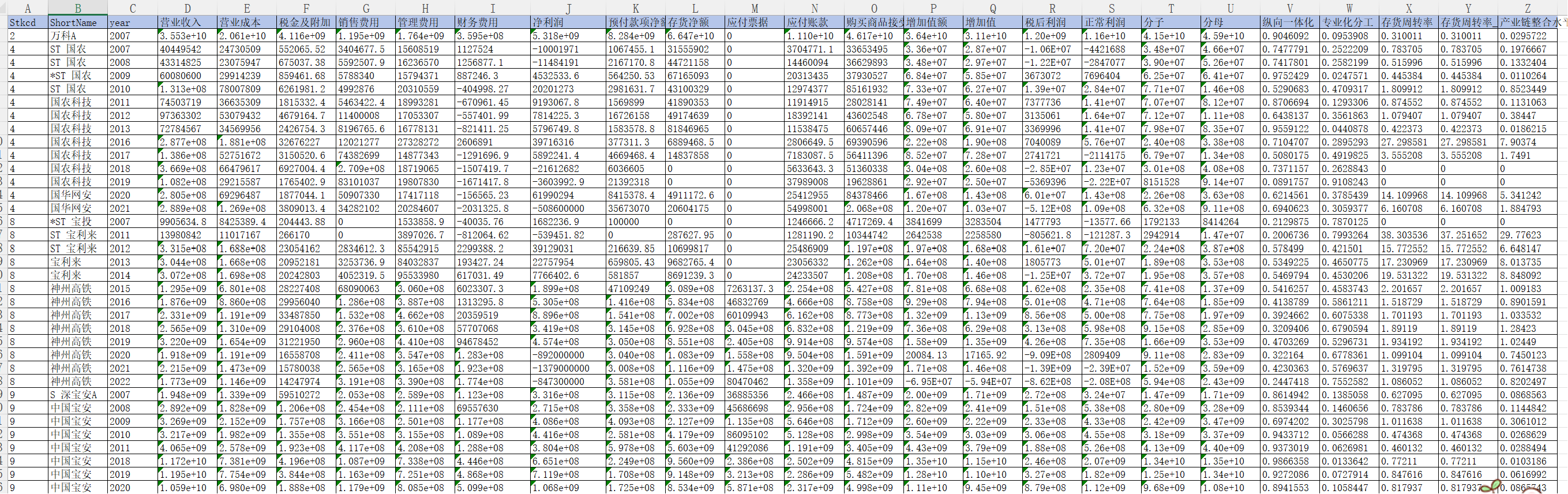Select the '正常利润' header cell
The image size is (1568, 494).
1112,23
